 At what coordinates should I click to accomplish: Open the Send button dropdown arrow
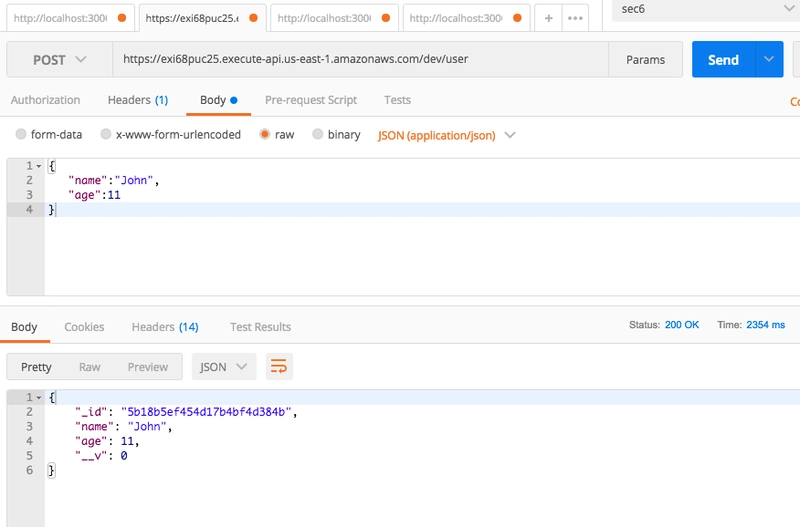coord(769,59)
